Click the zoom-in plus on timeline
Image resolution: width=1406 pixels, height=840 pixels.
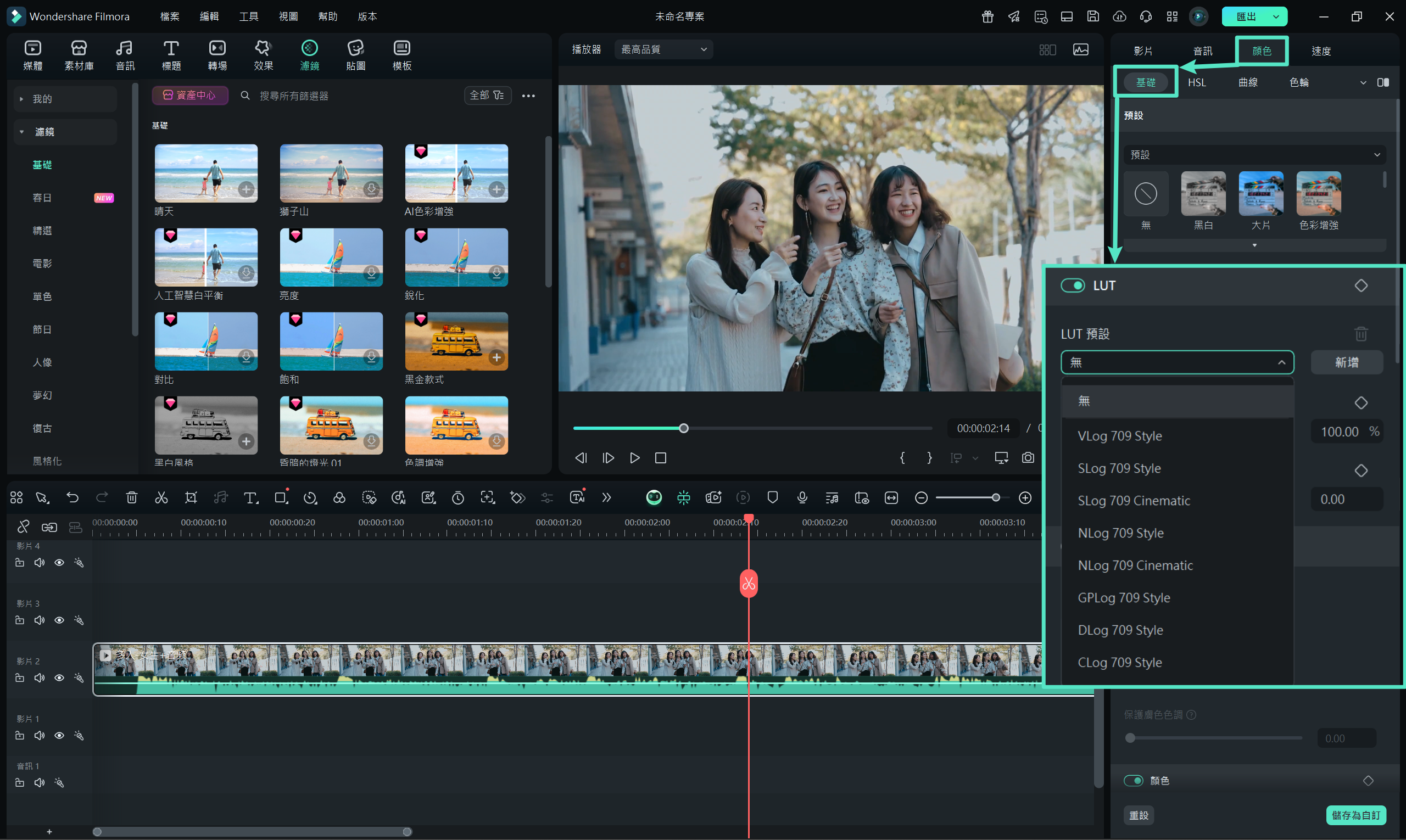[x=1025, y=497]
